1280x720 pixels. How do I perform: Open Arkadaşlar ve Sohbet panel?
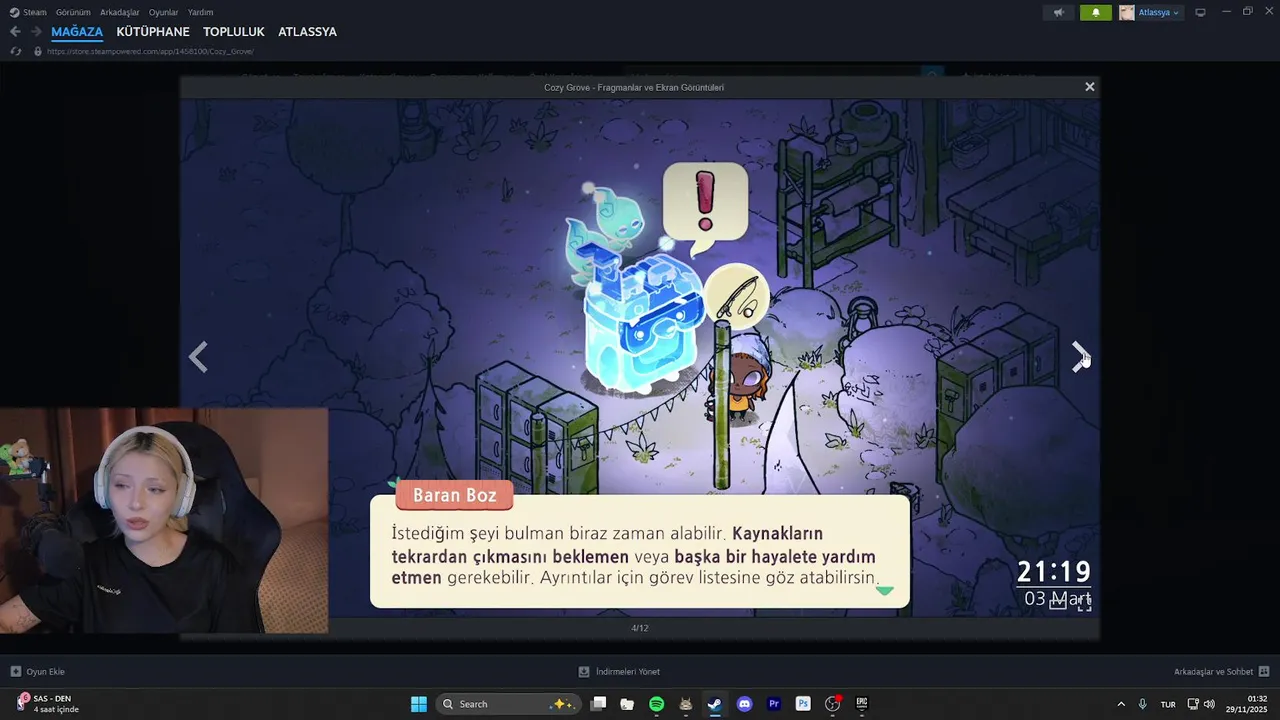pyautogui.click(x=1221, y=672)
